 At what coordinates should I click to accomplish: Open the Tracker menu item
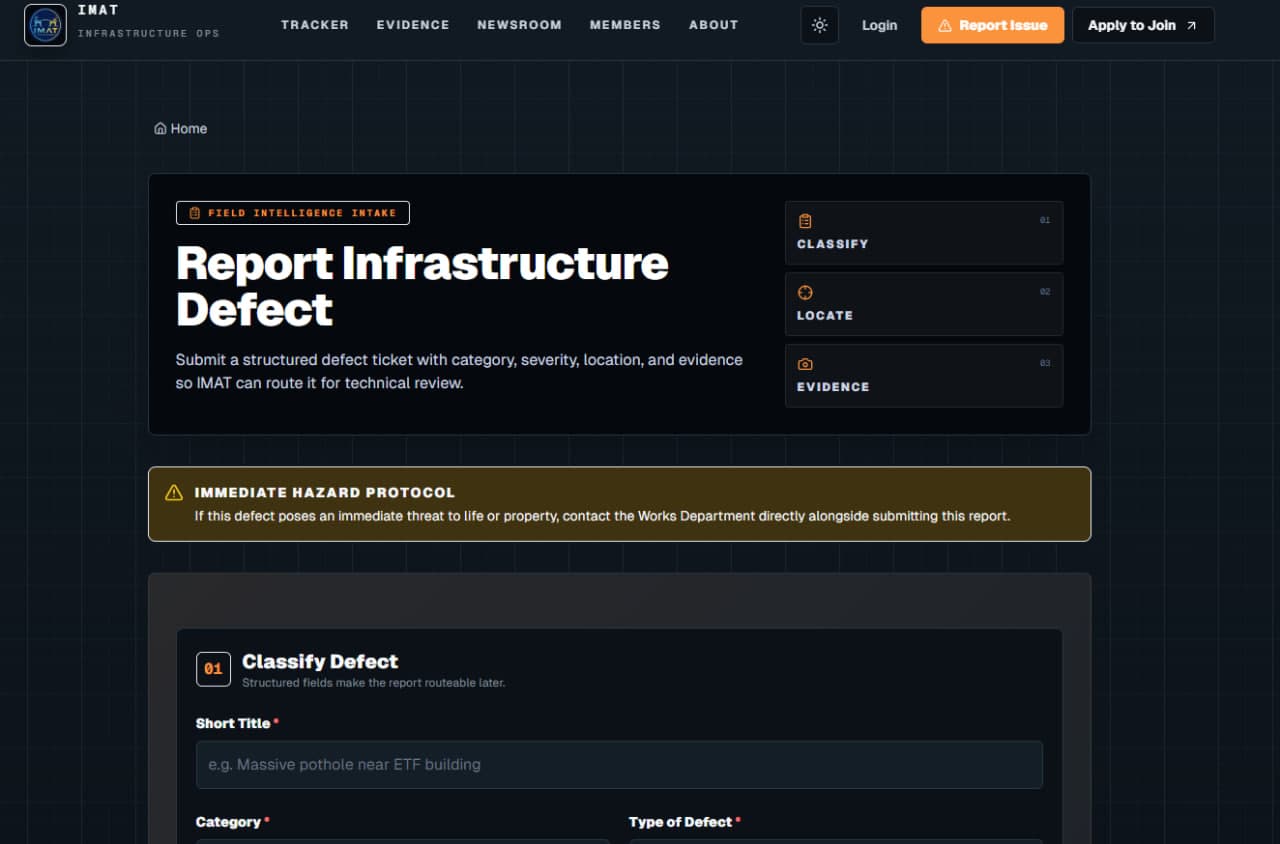[315, 25]
